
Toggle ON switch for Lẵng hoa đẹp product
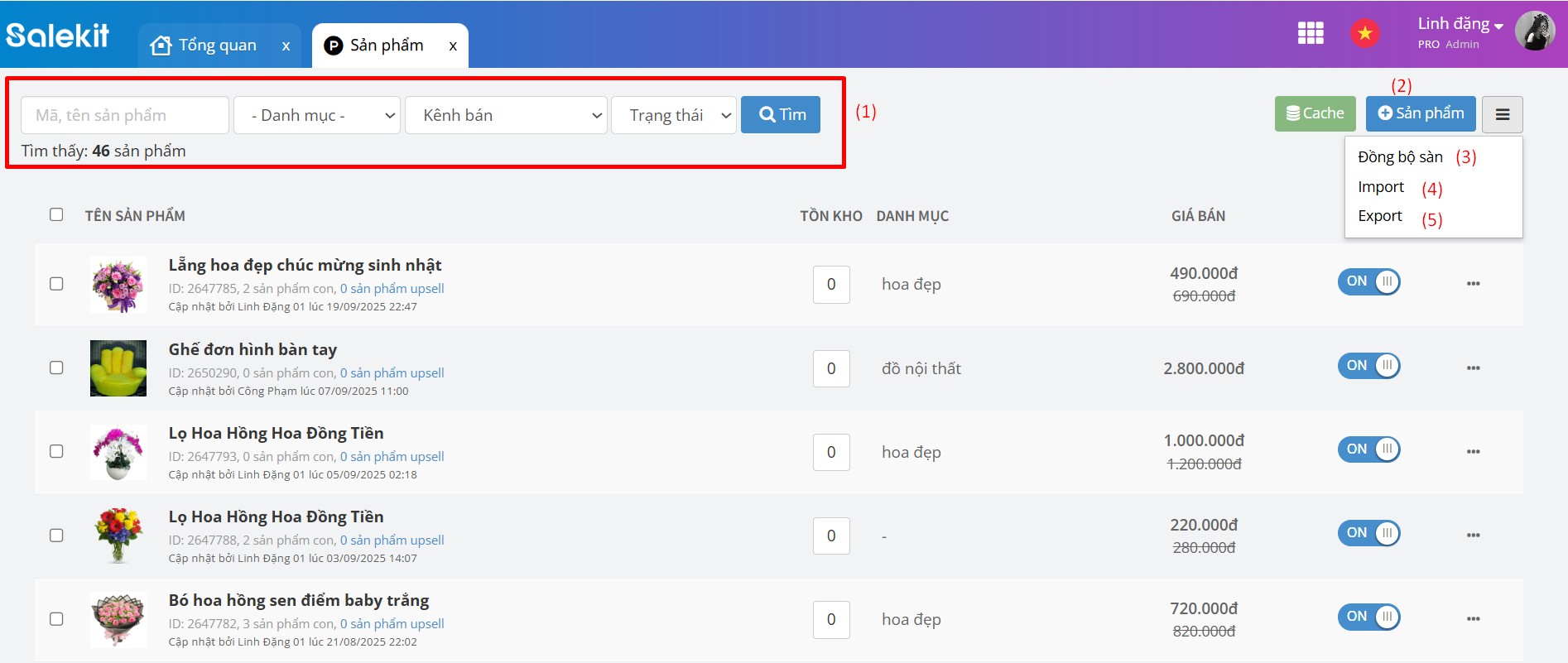pyautogui.click(x=1368, y=281)
